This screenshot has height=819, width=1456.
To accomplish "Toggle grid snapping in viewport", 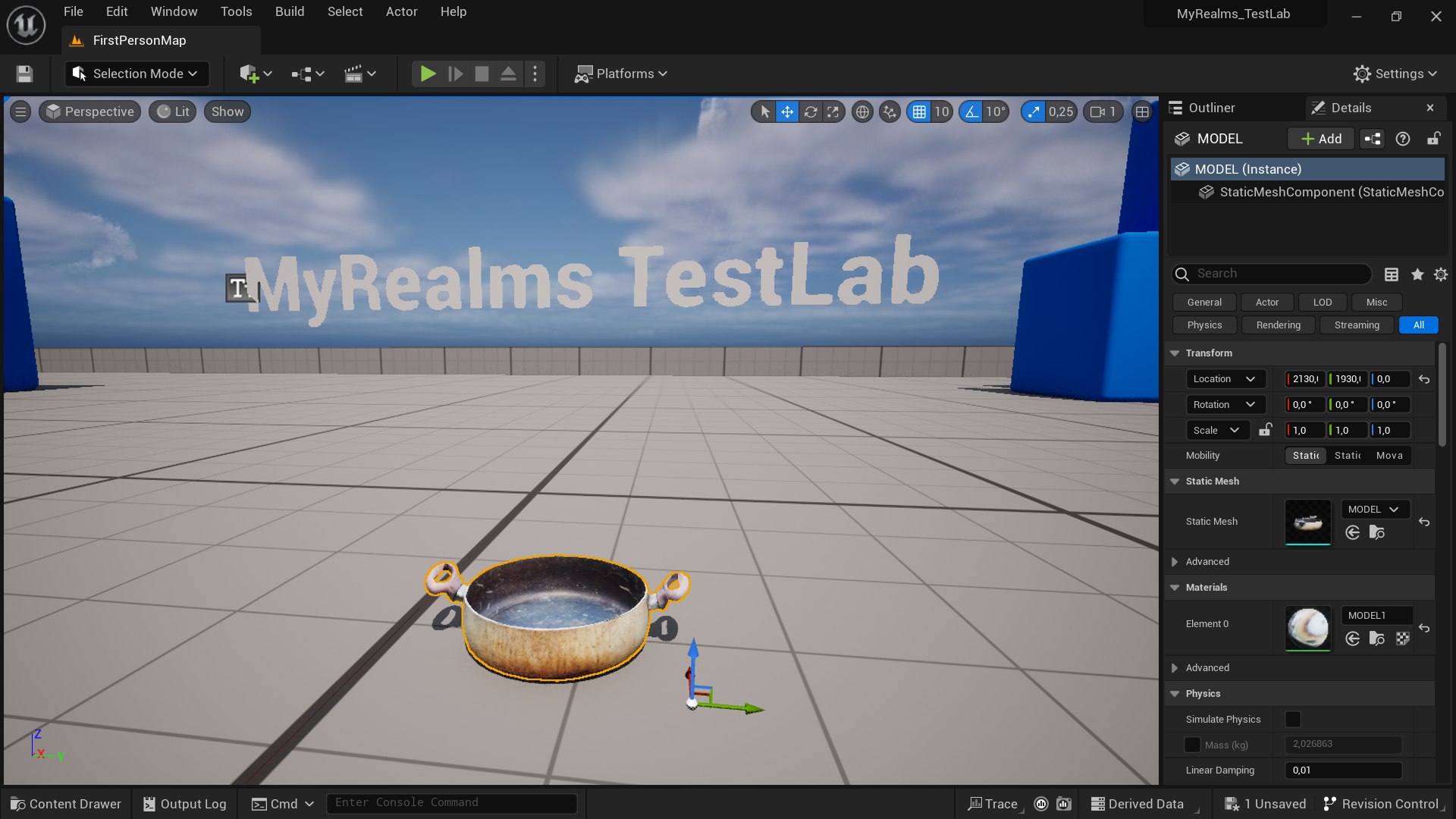I will [x=919, y=112].
